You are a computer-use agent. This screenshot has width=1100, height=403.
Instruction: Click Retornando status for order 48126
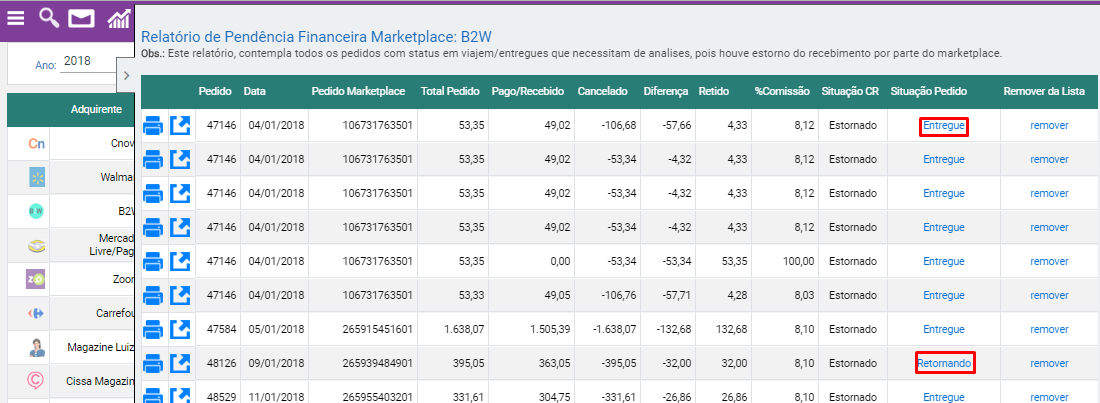[x=944, y=363]
